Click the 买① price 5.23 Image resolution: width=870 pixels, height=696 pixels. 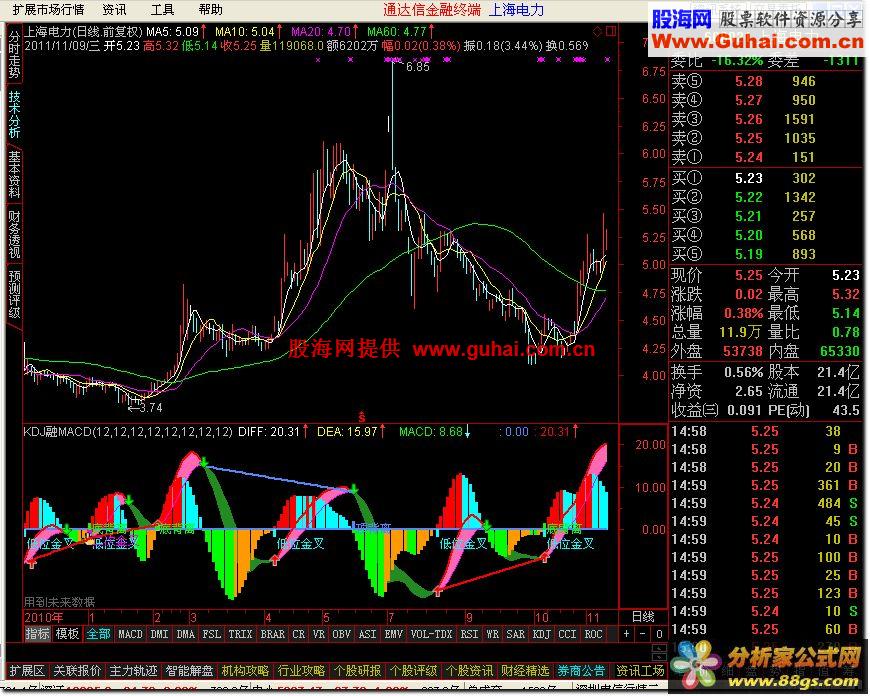coord(749,178)
